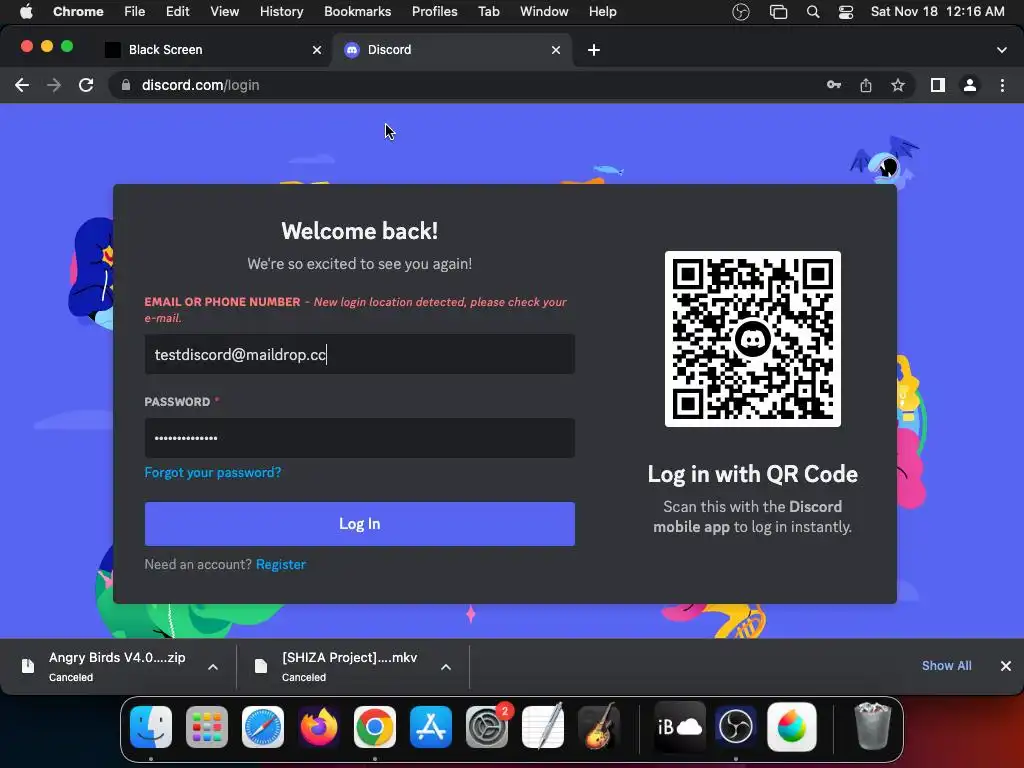
Task: Reload the Discord login page
Action: (86, 85)
